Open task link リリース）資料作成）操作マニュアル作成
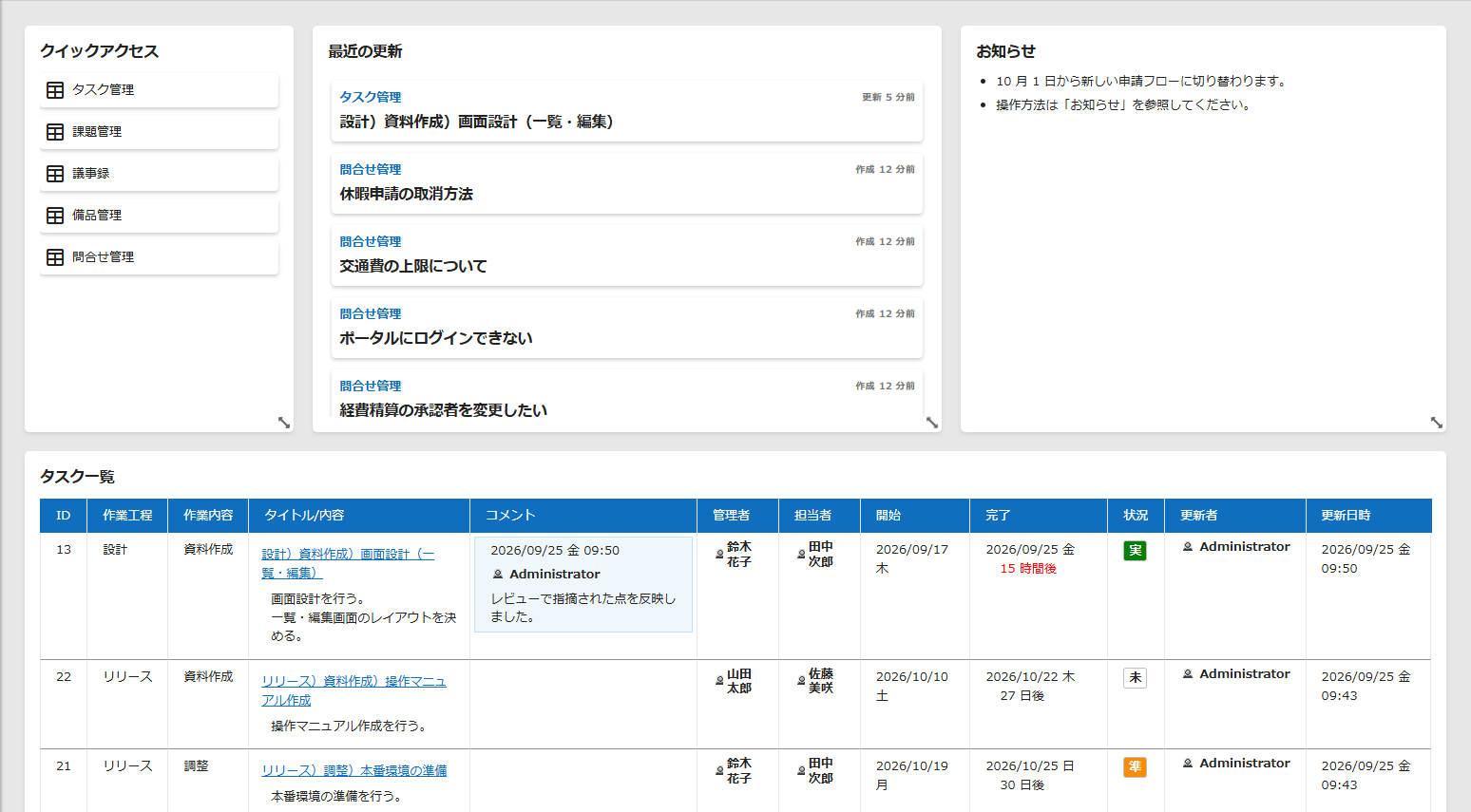Image resolution: width=1471 pixels, height=812 pixels. click(x=353, y=690)
